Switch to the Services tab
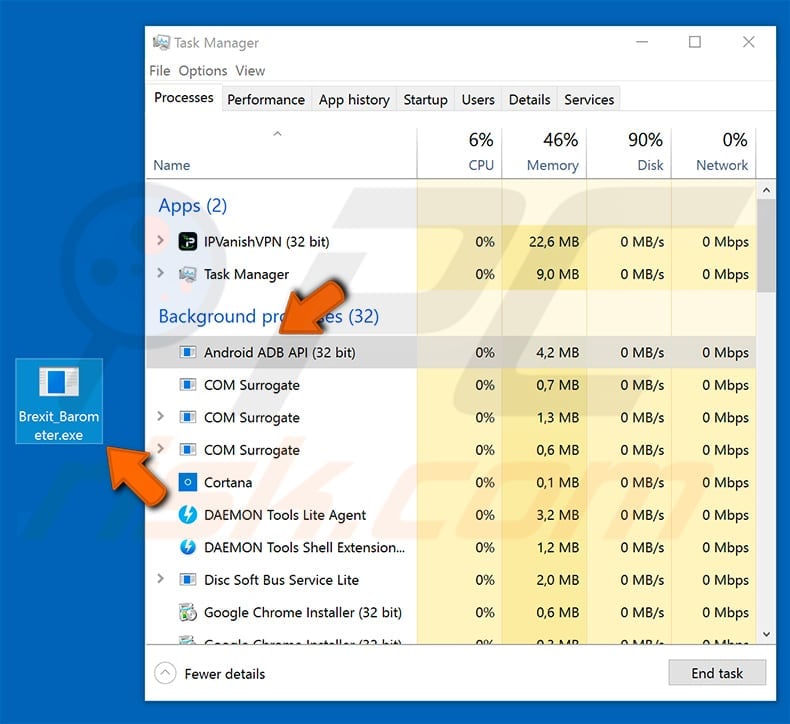Viewport: 790px width, 724px height. tap(589, 99)
